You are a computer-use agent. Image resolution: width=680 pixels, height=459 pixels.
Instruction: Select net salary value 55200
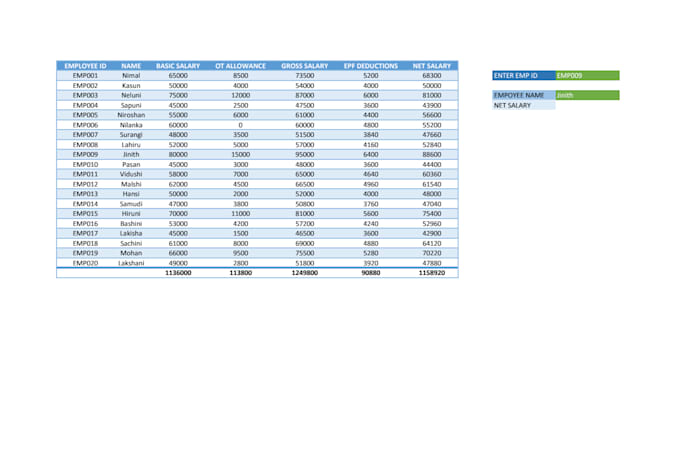click(x=432, y=125)
